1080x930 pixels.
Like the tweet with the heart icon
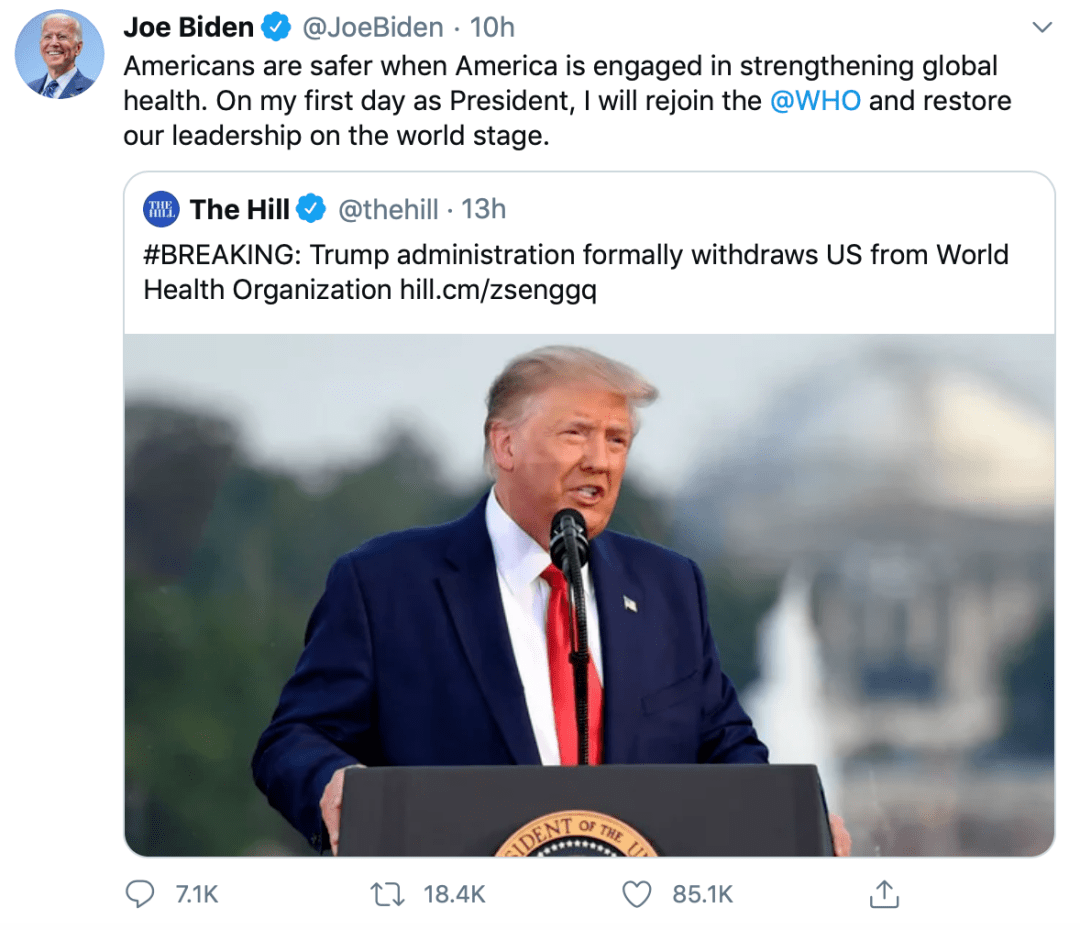[x=636, y=894]
